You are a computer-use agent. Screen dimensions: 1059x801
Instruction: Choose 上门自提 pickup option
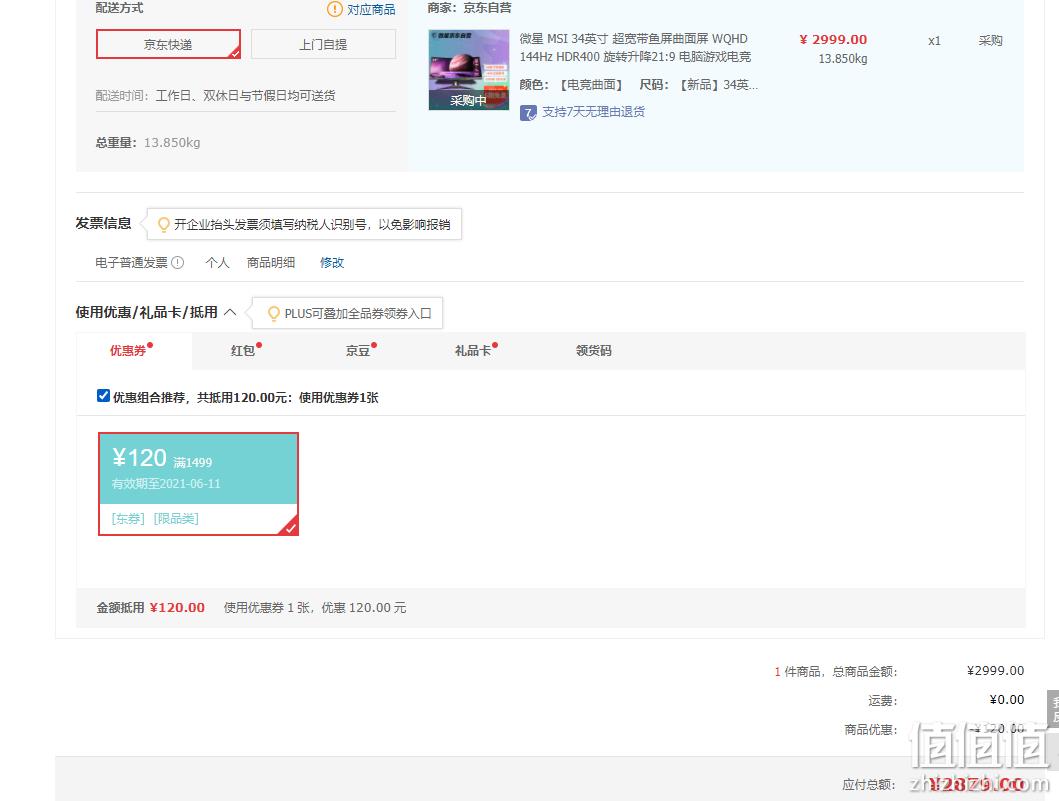pos(323,45)
